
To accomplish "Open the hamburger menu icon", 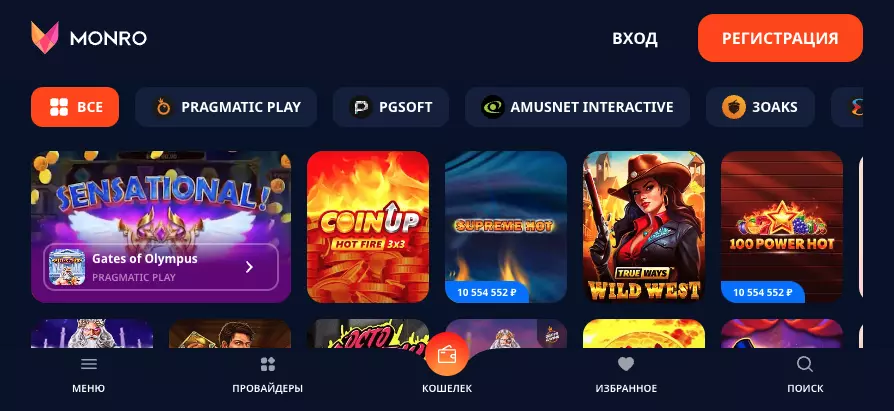I will [88, 364].
